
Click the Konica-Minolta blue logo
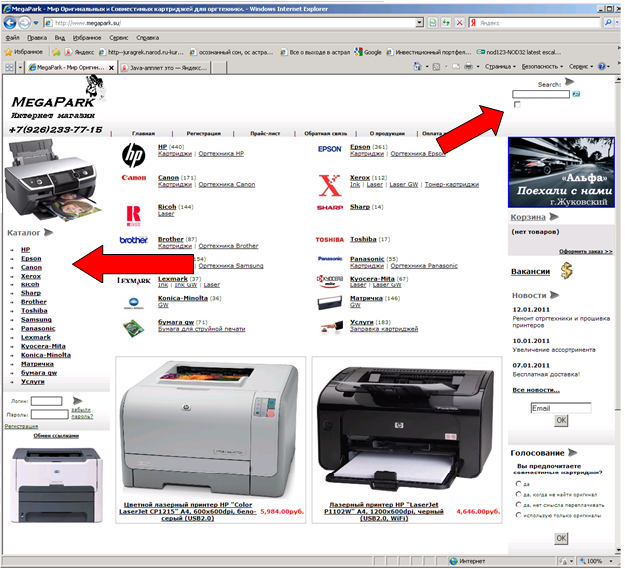click(134, 302)
